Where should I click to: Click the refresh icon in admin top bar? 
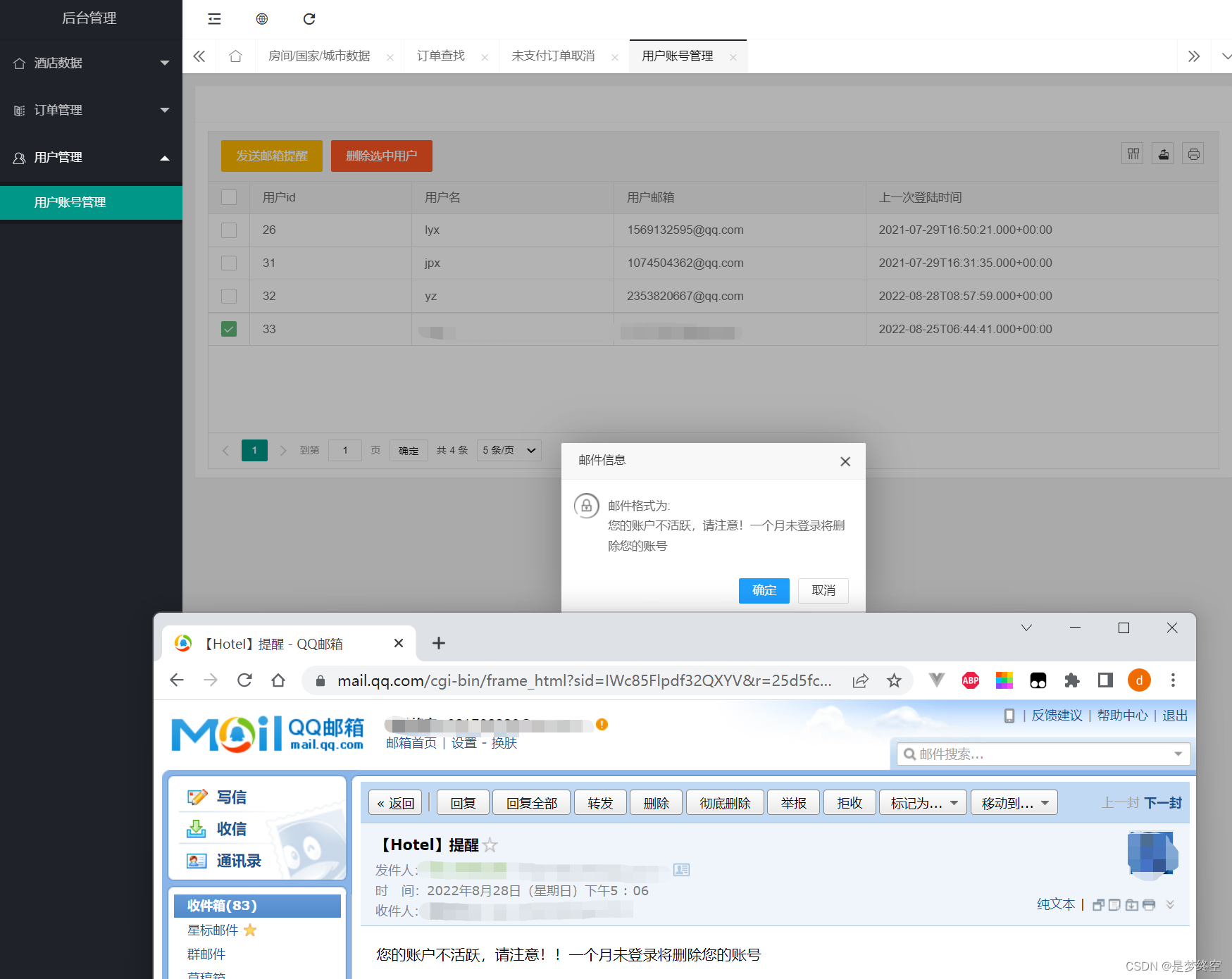tap(309, 19)
